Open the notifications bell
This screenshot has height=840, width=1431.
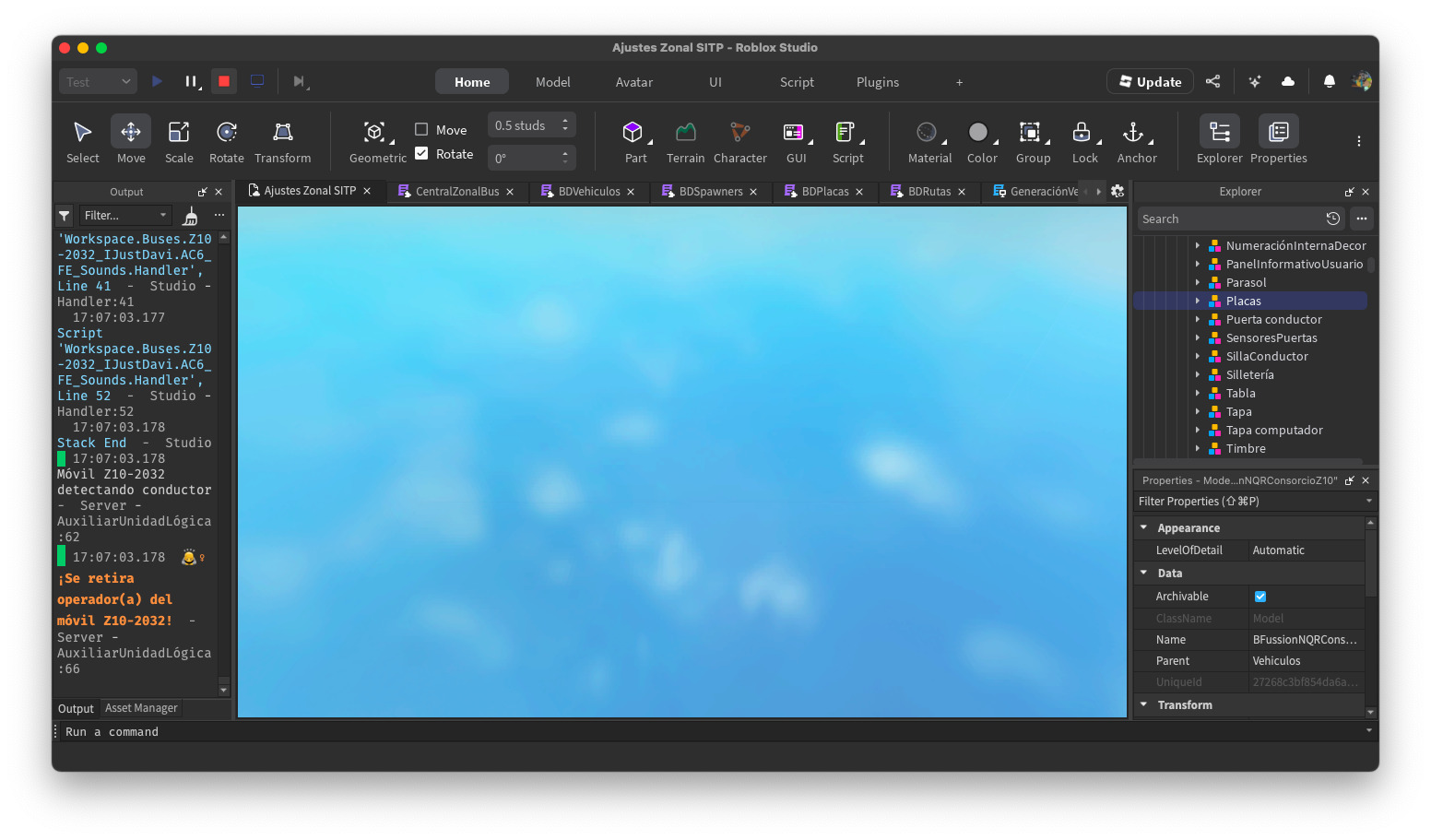(1329, 81)
